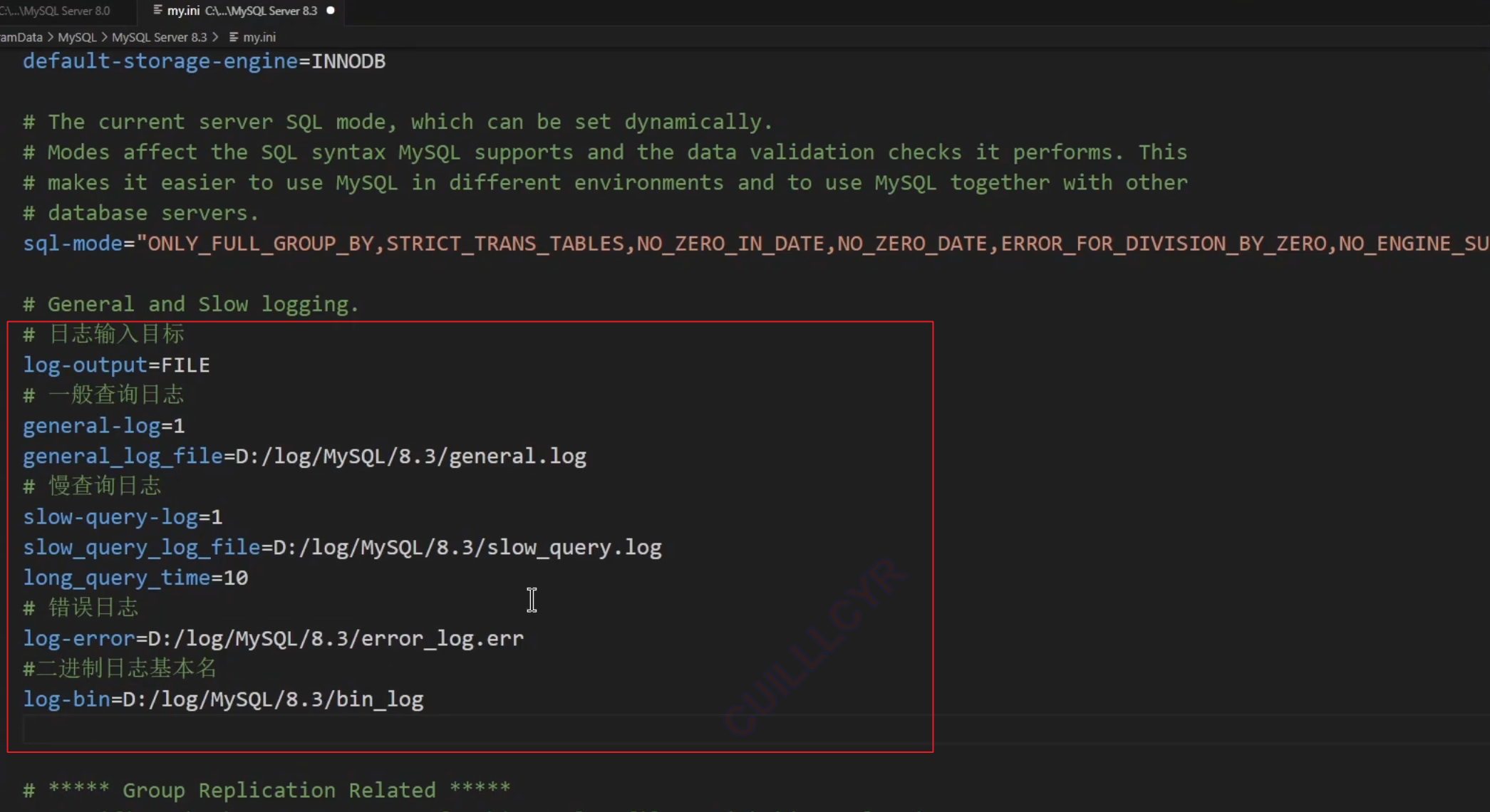The image size is (1490, 812).
Task: Place cursor on general-log=1 line
Action: (x=104, y=426)
